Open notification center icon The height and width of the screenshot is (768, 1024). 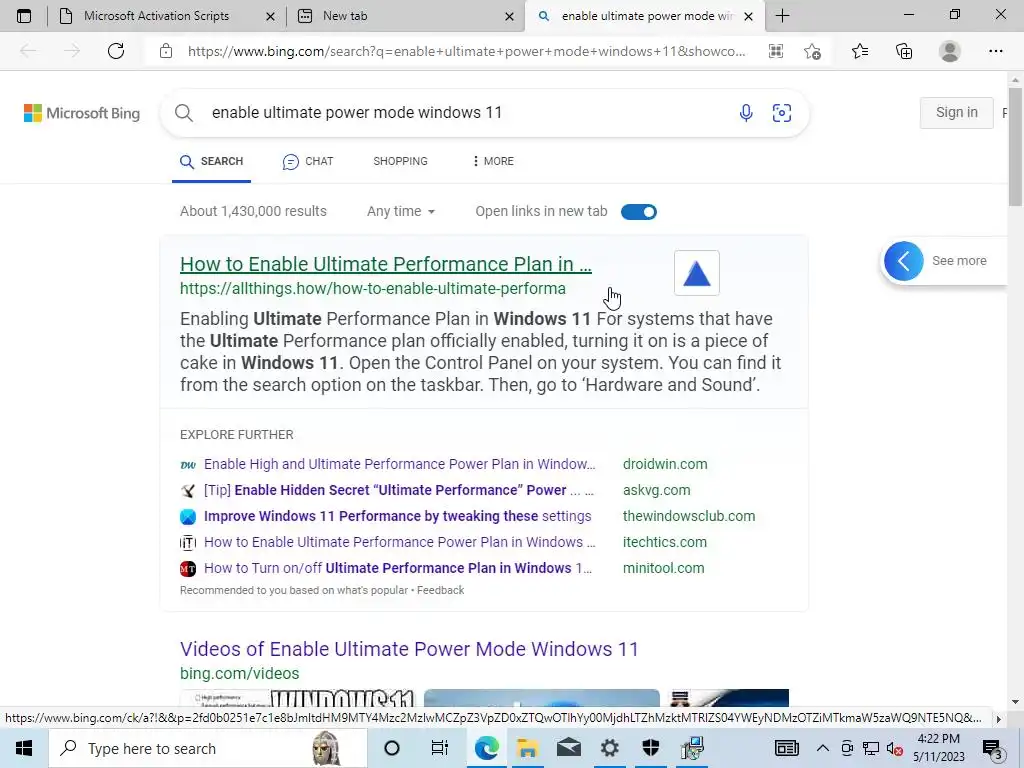(x=993, y=749)
